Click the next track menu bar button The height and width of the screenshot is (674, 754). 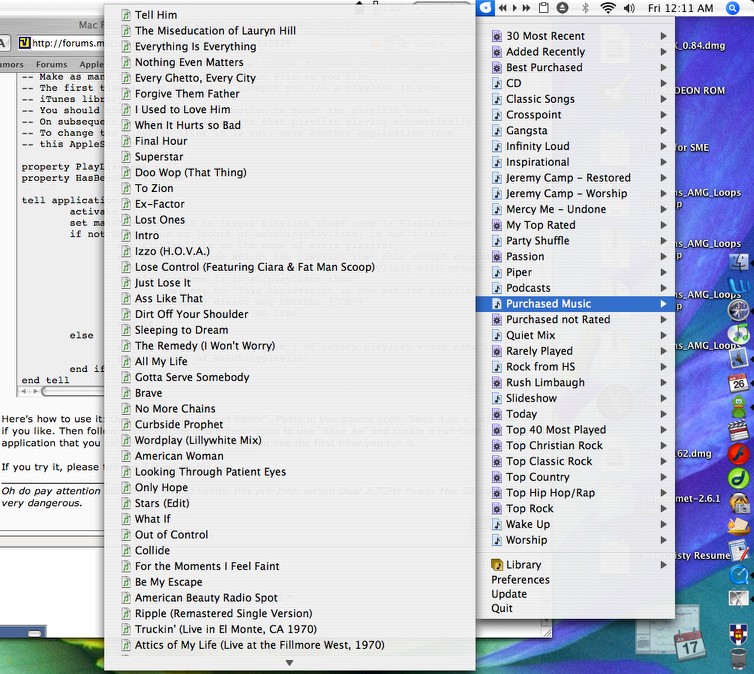click(527, 8)
